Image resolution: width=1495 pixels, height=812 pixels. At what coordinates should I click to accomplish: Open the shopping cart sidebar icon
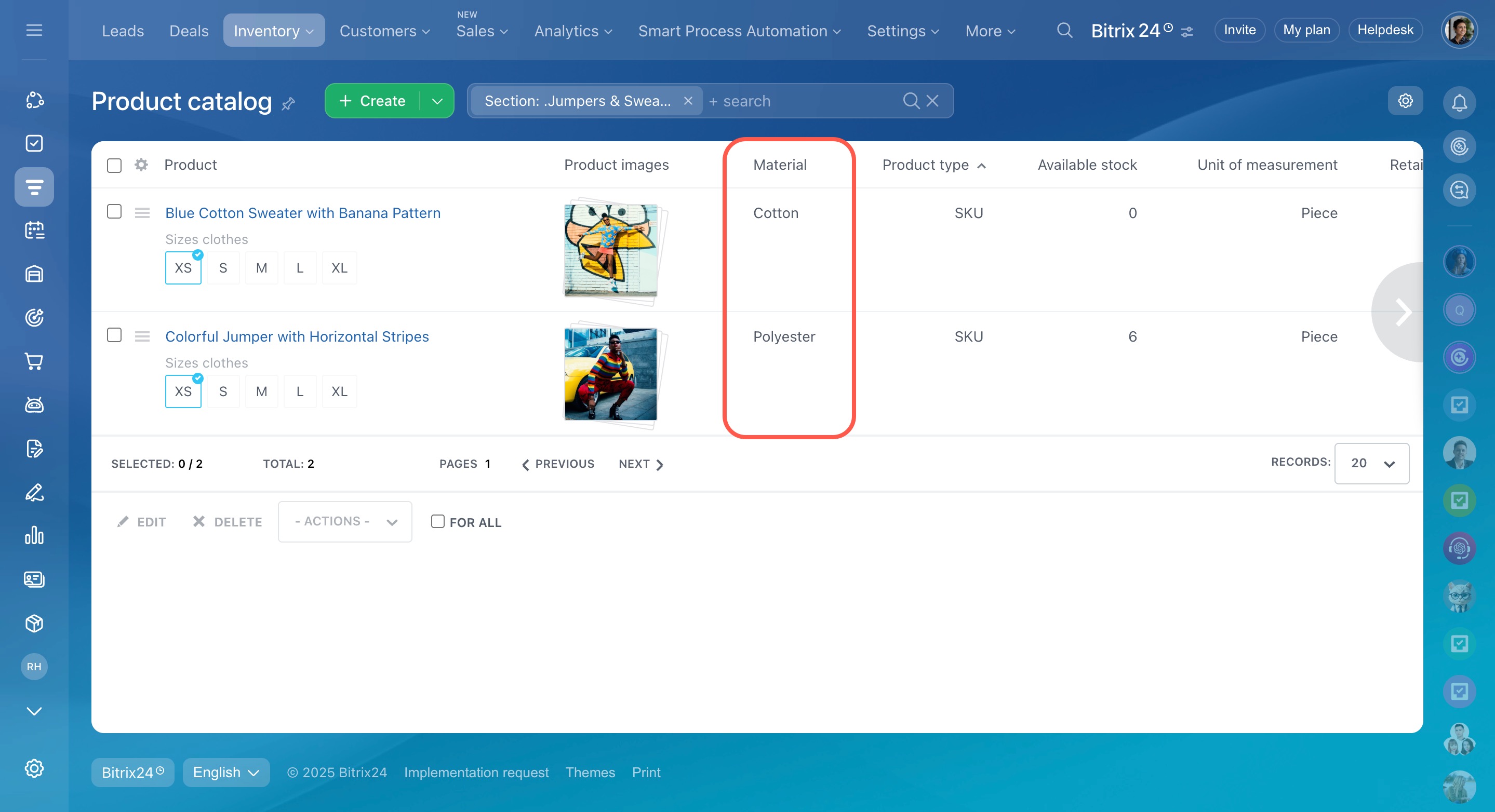(x=34, y=361)
